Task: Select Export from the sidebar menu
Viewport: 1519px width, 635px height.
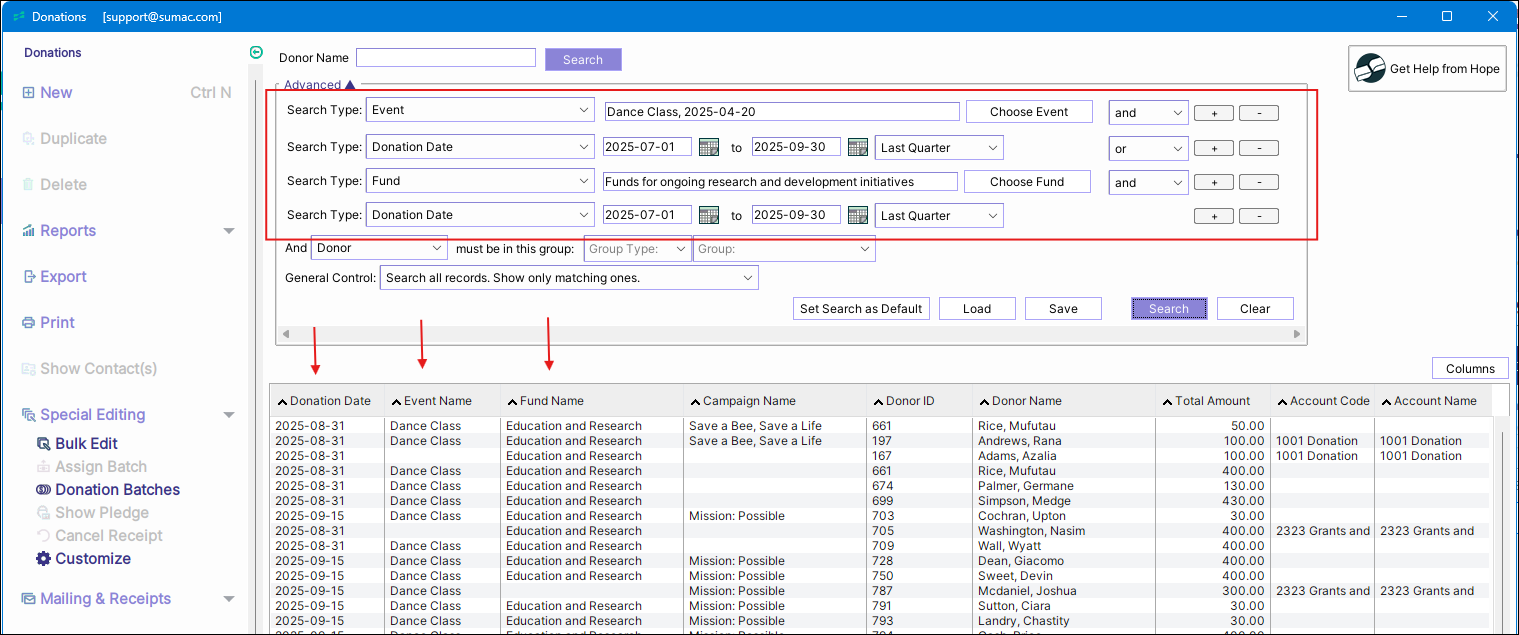Action: click(x=62, y=277)
